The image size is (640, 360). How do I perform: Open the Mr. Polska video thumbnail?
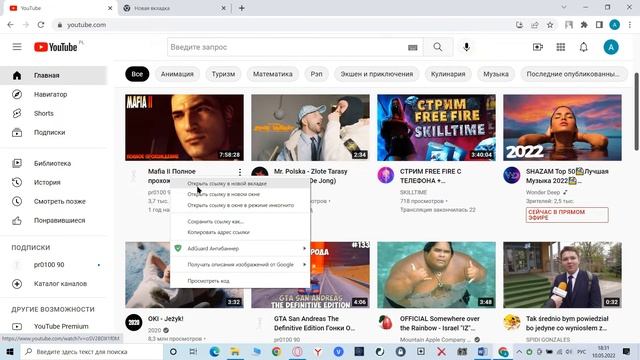tap(311, 128)
